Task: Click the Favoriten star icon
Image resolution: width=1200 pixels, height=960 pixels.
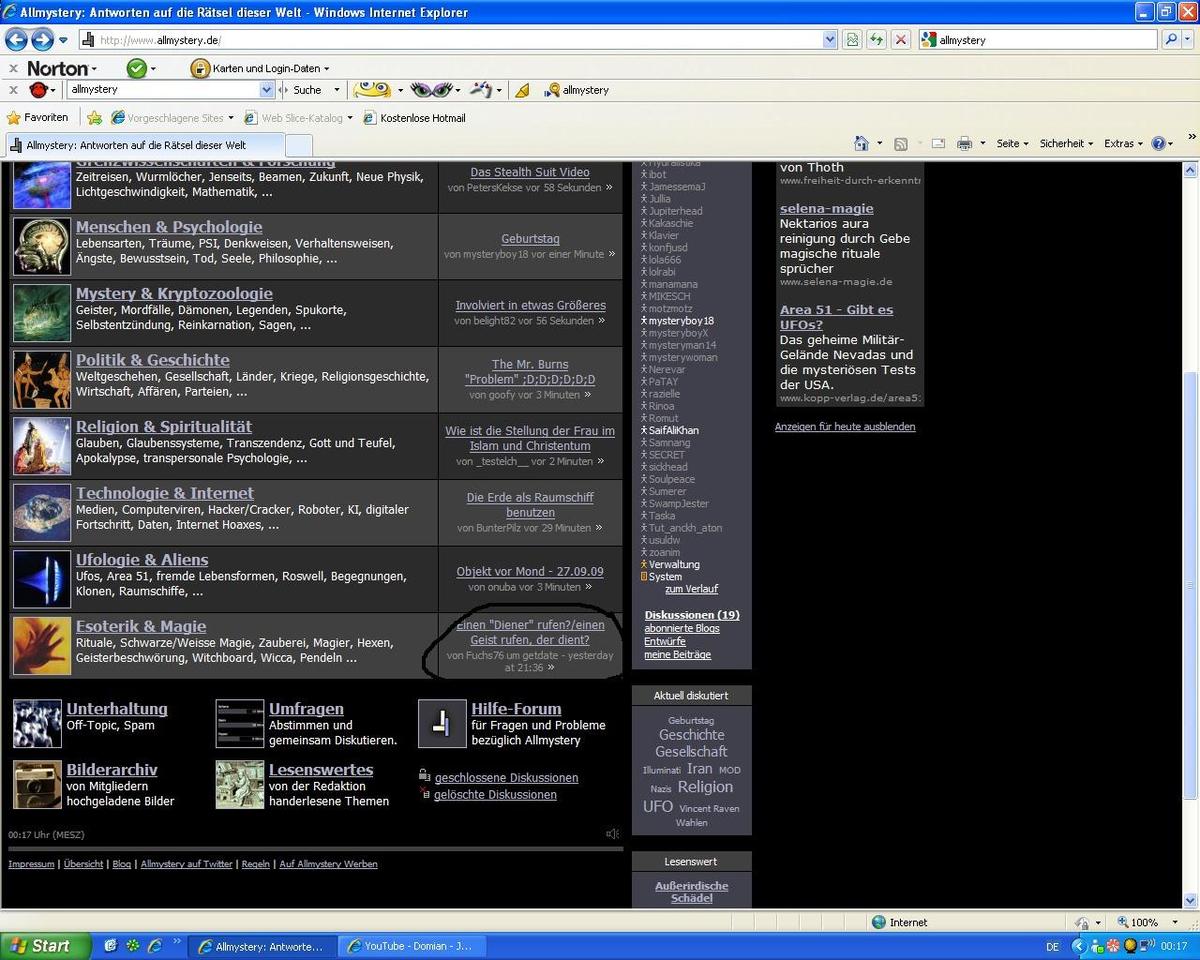Action: pos(14,117)
